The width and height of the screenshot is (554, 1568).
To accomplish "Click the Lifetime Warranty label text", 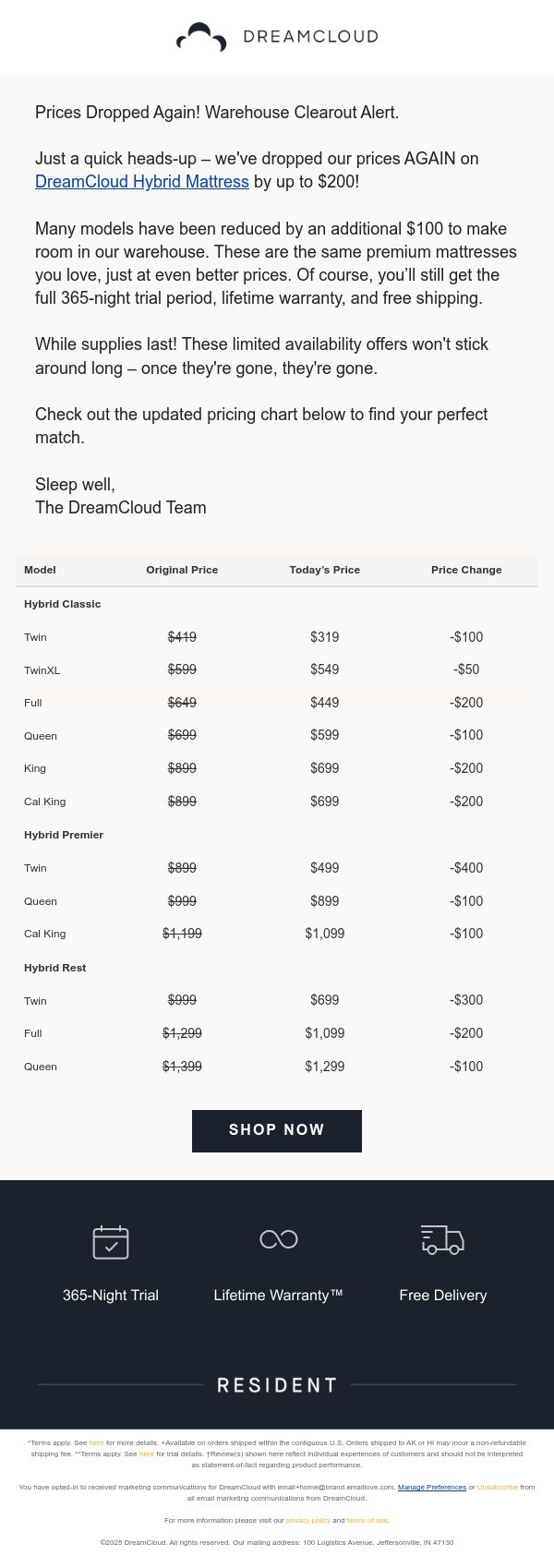I will click(x=278, y=1296).
